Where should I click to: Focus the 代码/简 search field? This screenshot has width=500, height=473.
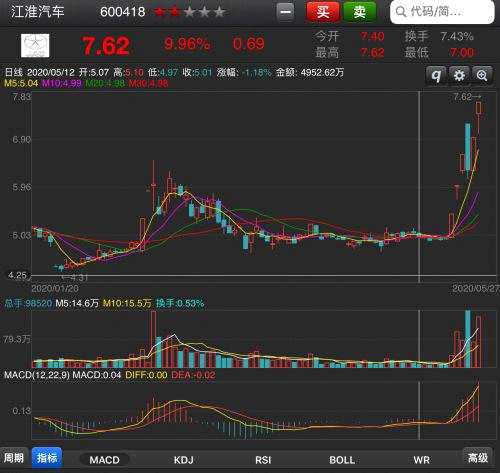click(442, 12)
